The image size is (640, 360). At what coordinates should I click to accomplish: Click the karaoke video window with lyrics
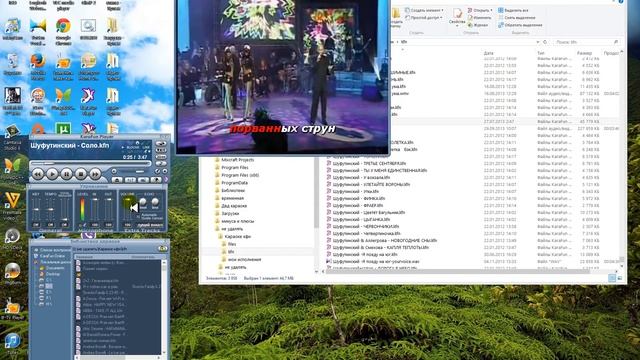tap(282, 76)
